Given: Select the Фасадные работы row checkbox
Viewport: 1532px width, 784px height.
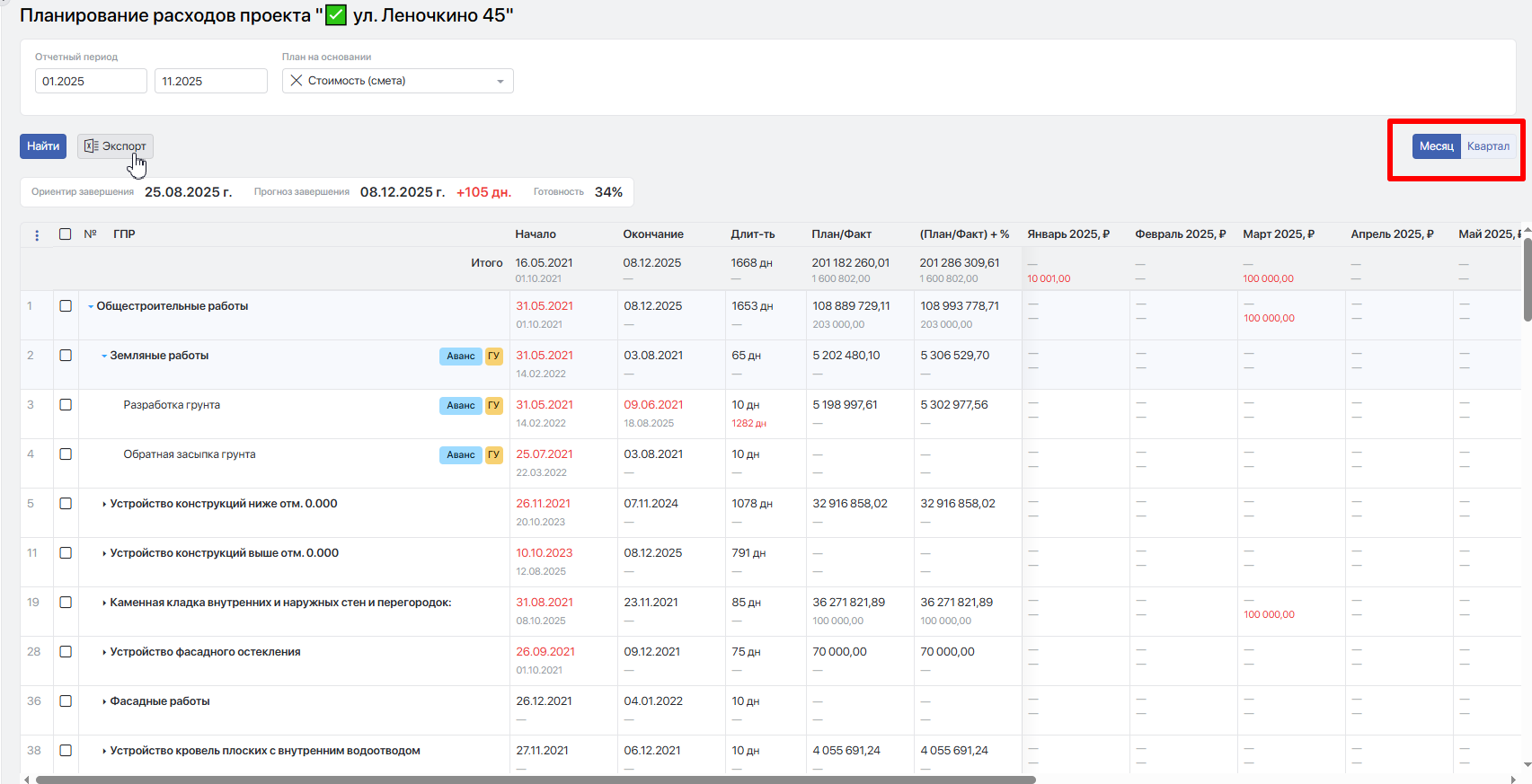Looking at the screenshot, I should (x=66, y=701).
